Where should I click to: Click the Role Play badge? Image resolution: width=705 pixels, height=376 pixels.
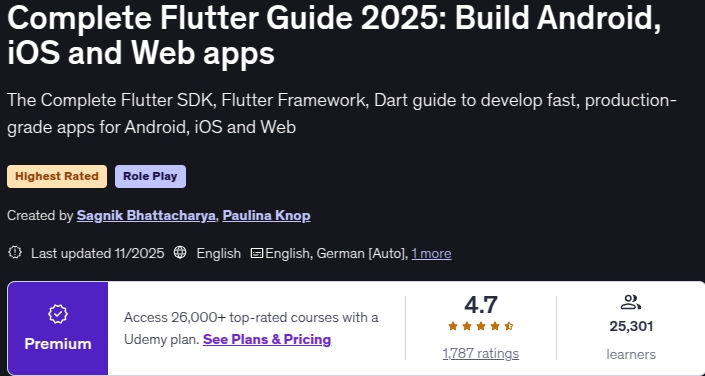150,176
